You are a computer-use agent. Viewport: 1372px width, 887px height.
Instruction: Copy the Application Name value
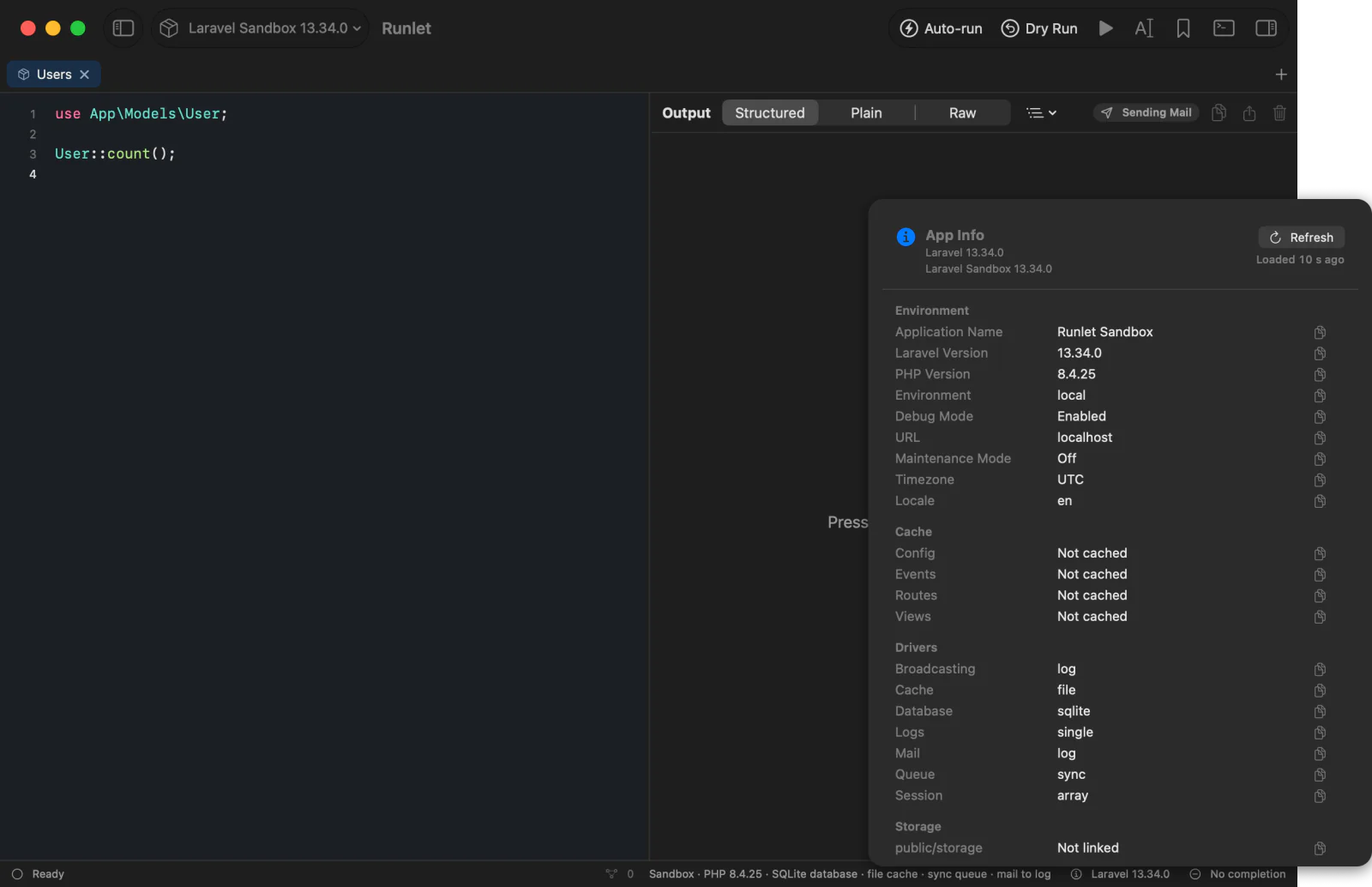point(1320,332)
